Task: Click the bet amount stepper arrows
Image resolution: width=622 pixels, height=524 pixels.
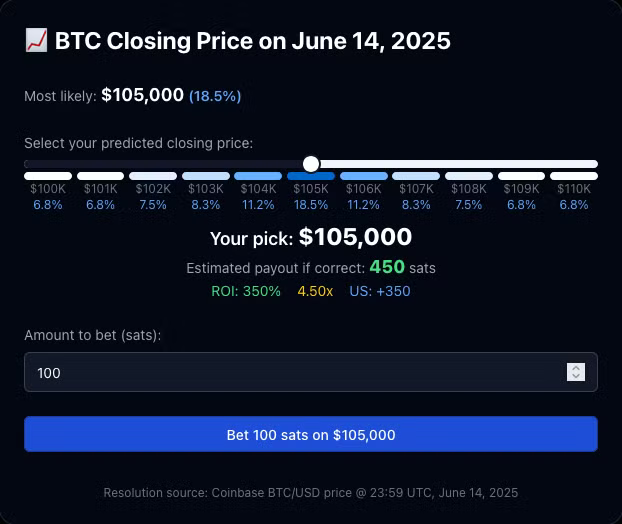Action: tap(576, 372)
